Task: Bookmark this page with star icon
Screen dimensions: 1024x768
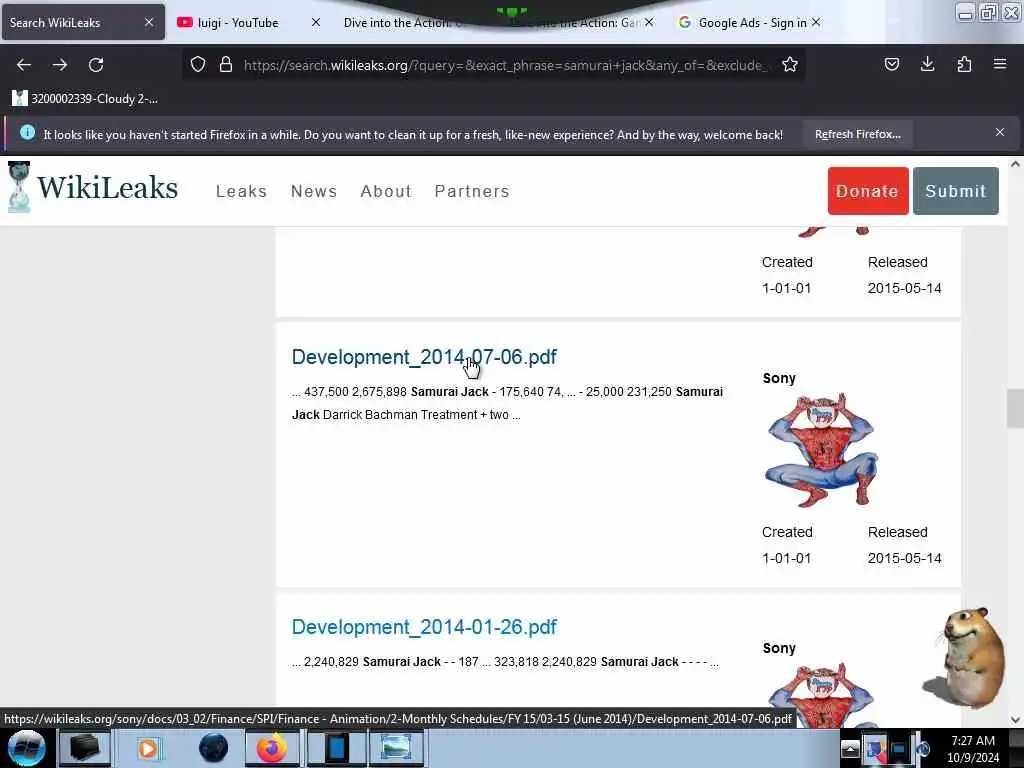Action: (x=790, y=64)
